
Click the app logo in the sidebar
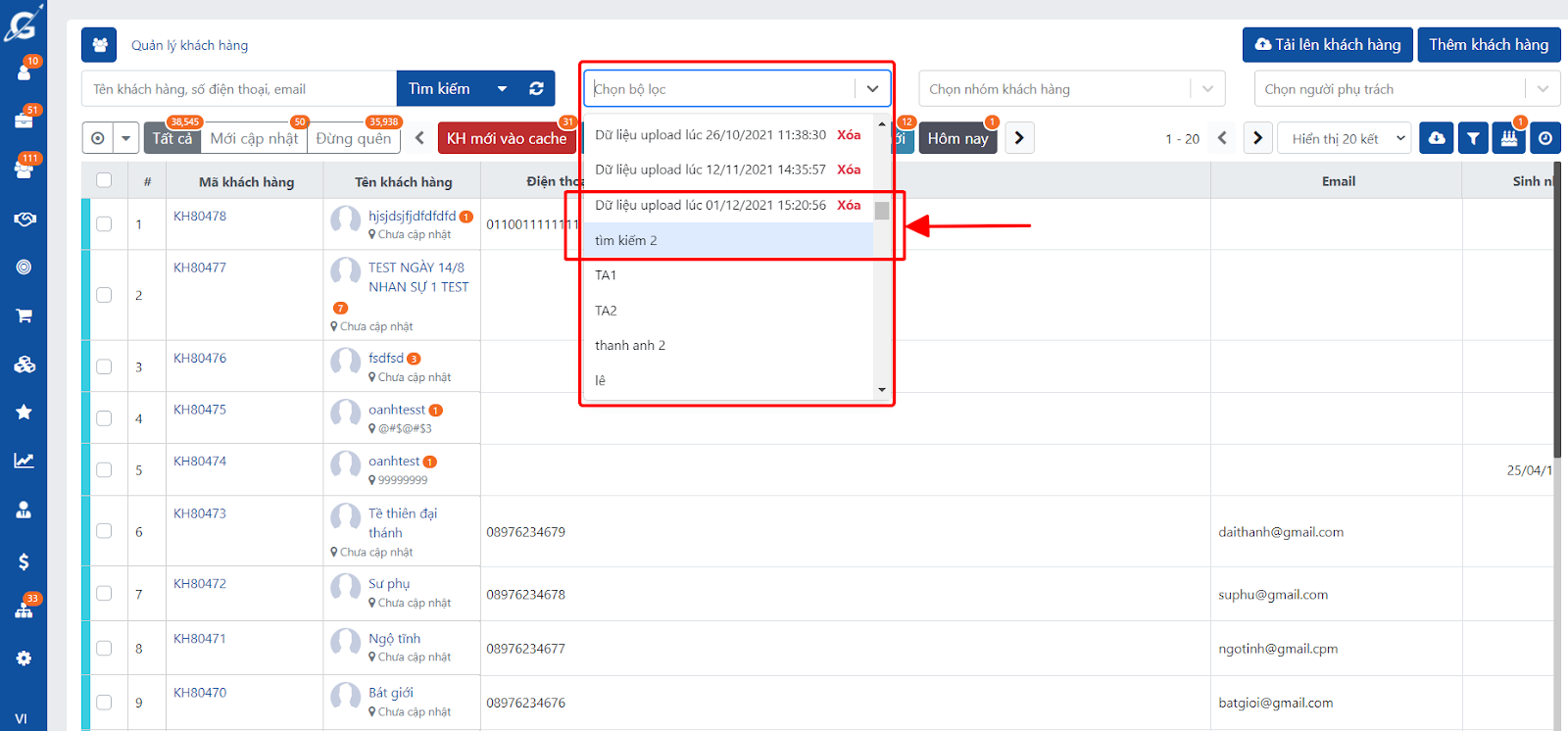pyautogui.click(x=24, y=24)
